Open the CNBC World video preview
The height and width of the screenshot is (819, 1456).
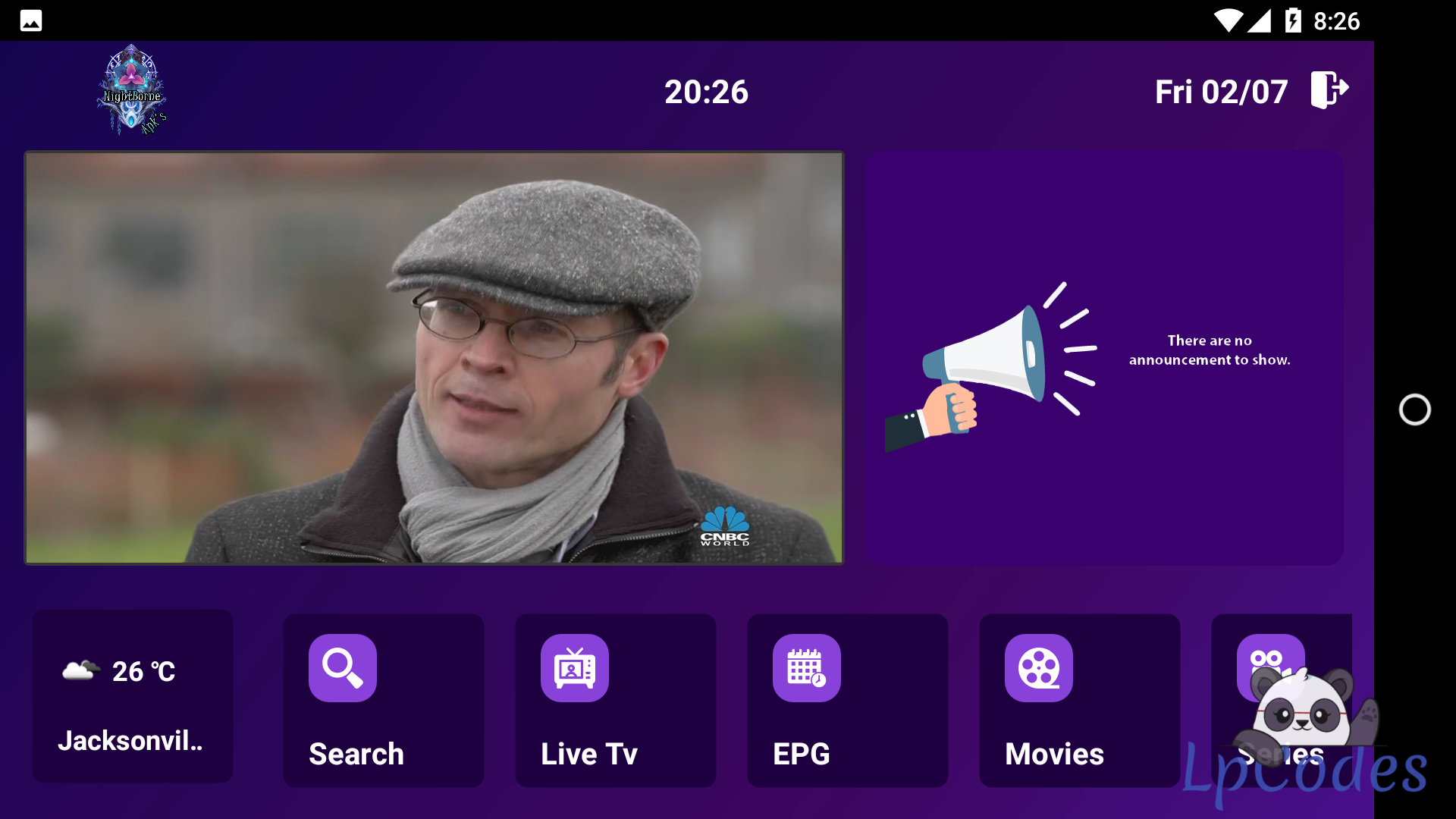point(434,358)
